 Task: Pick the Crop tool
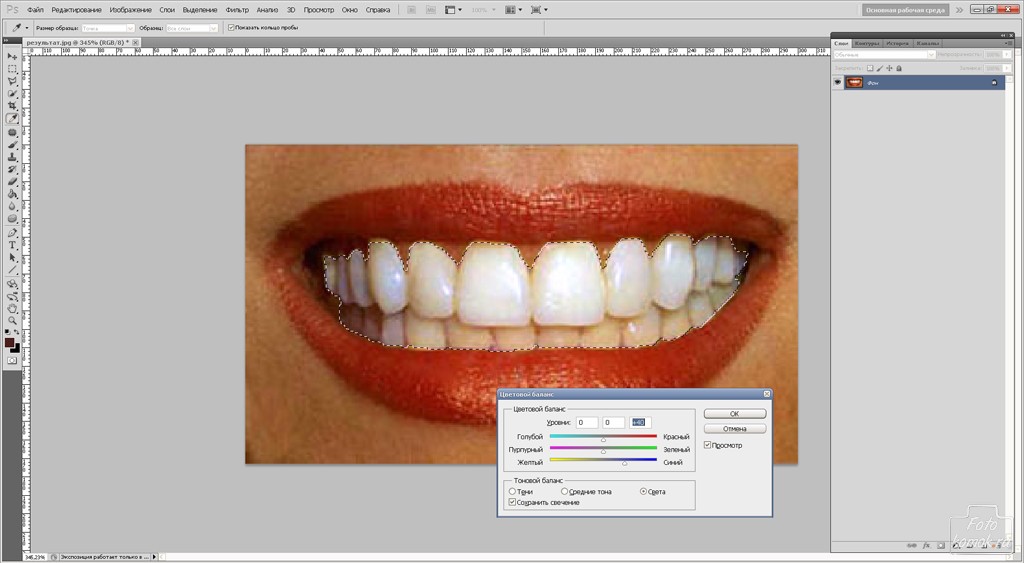(x=12, y=106)
